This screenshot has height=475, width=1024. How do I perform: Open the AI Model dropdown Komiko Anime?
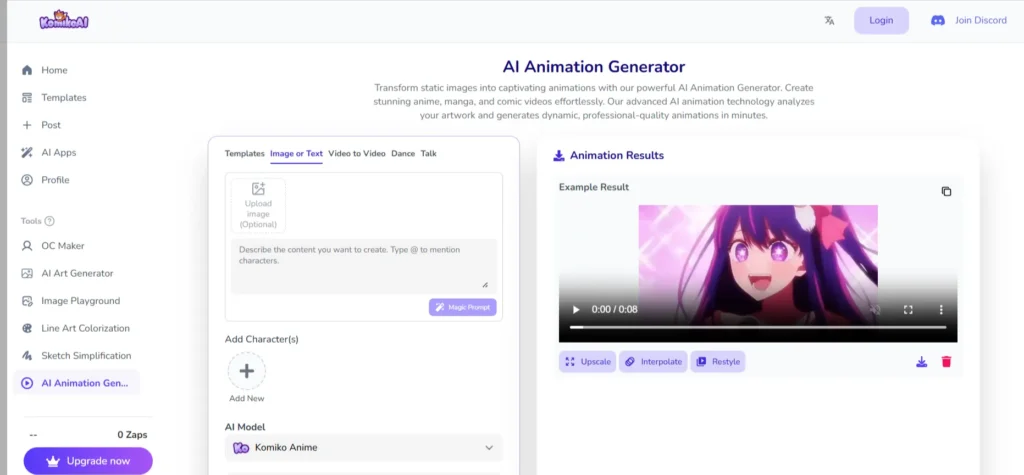tap(364, 448)
